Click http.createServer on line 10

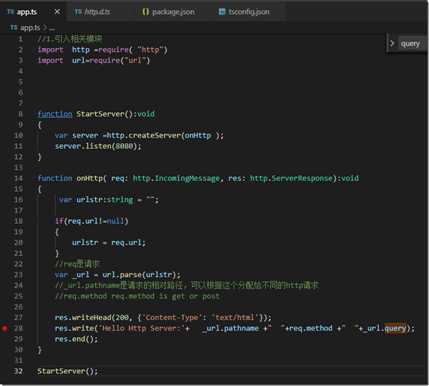(x=143, y=136)
